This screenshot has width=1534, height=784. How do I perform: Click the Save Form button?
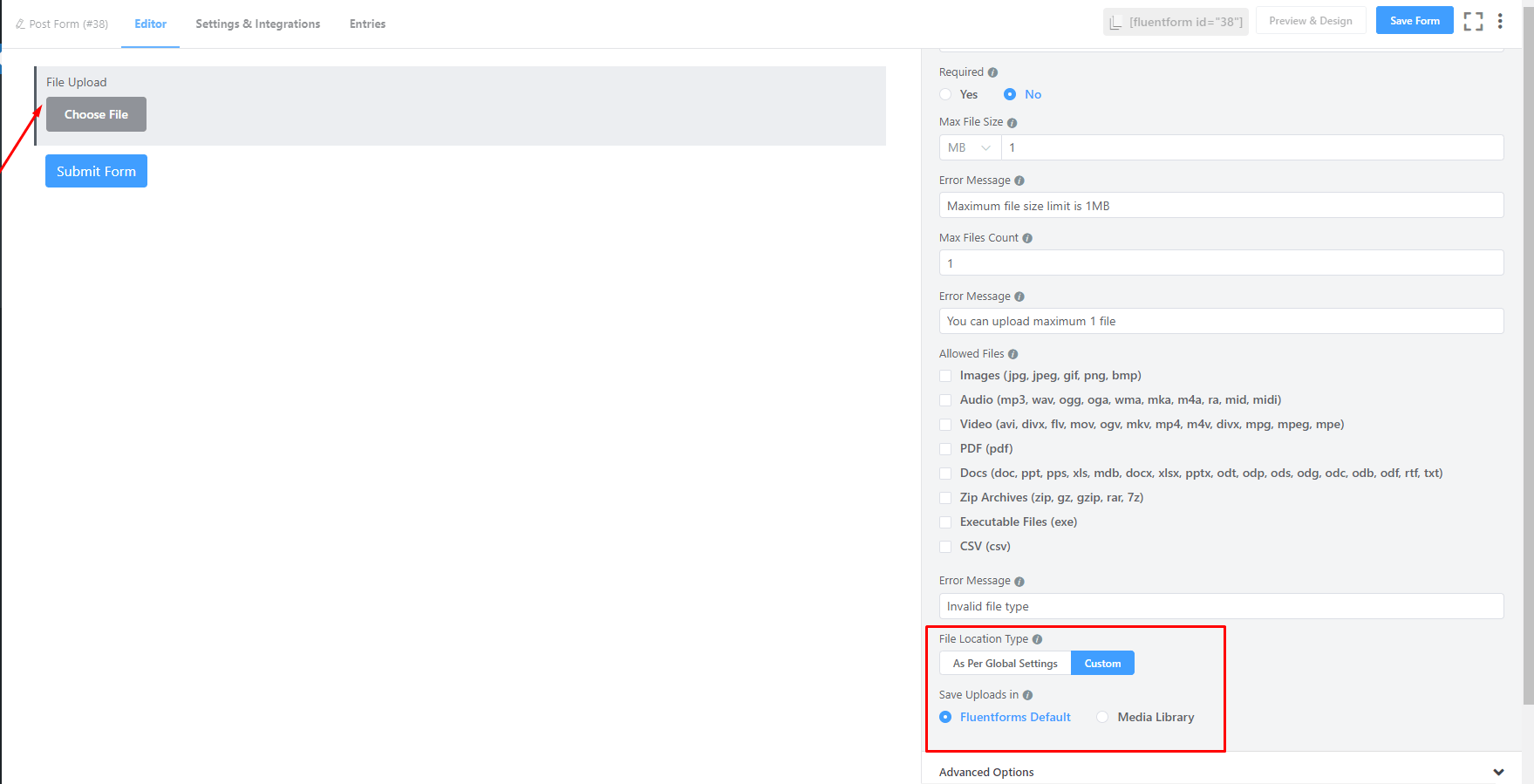[1414, 21]
